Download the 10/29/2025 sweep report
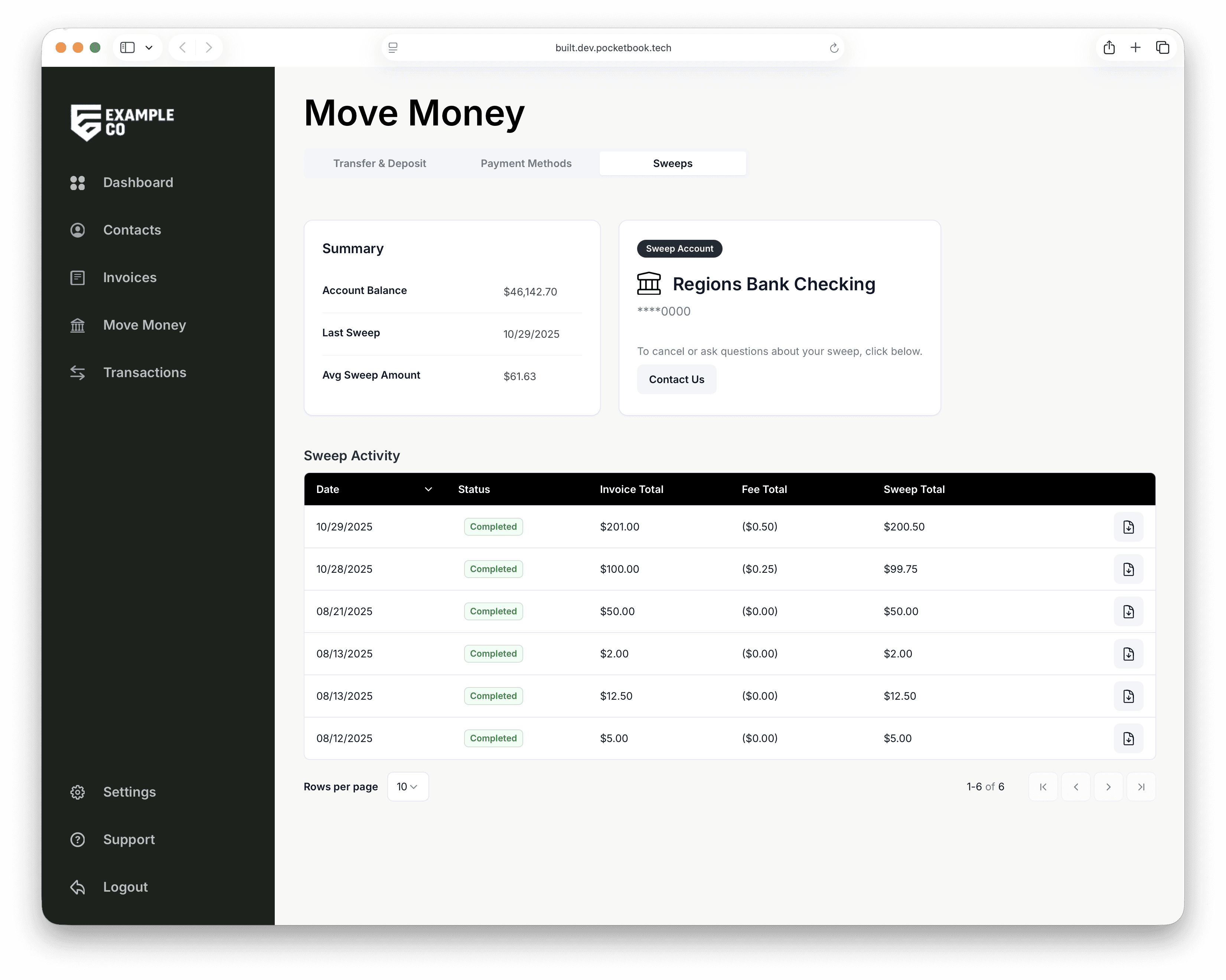The width and height of the screenshot is (1226, 980). click(1128, 527)
